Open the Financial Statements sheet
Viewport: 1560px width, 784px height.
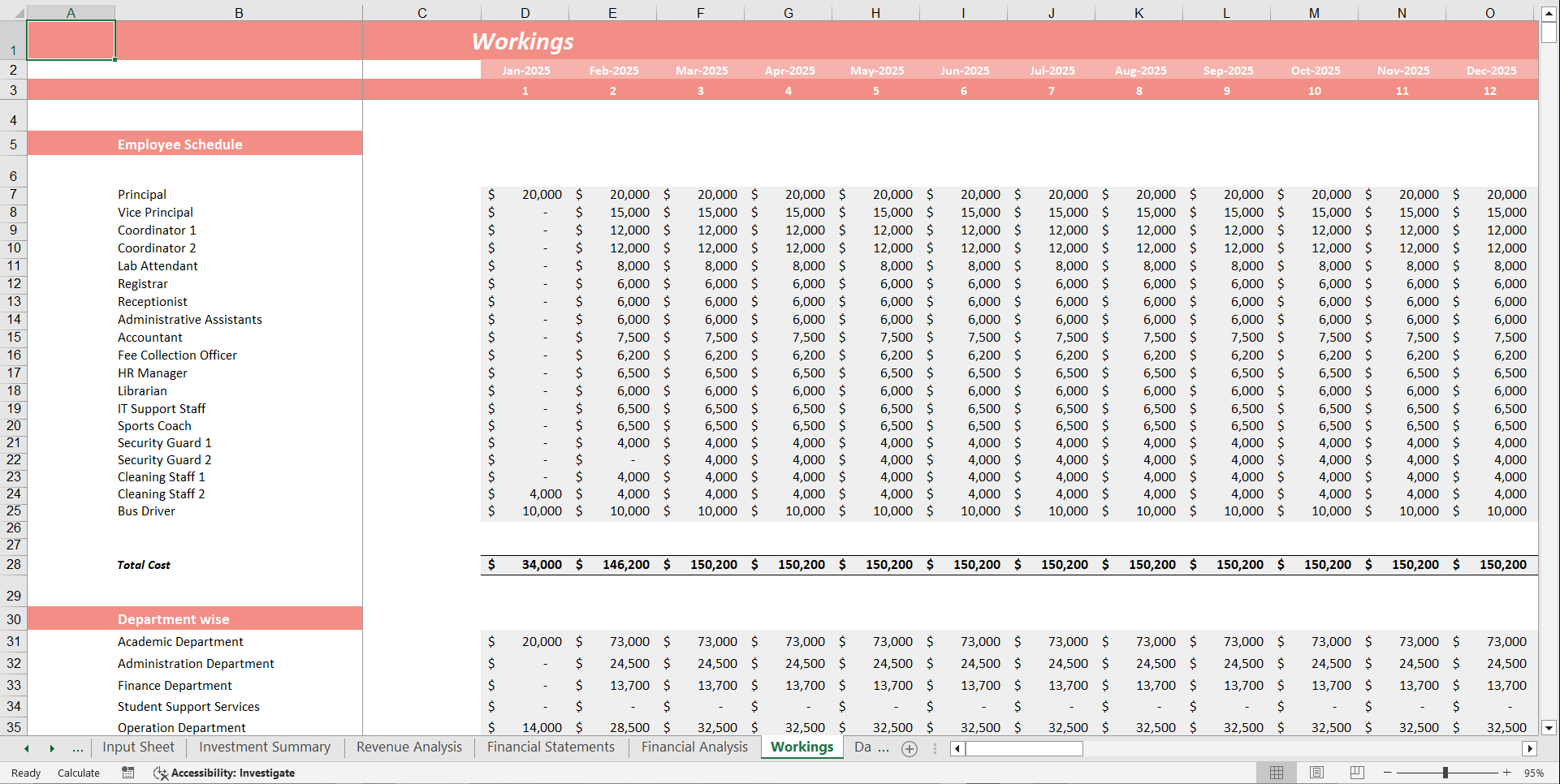pyautogui.click(x=550, y=747)
